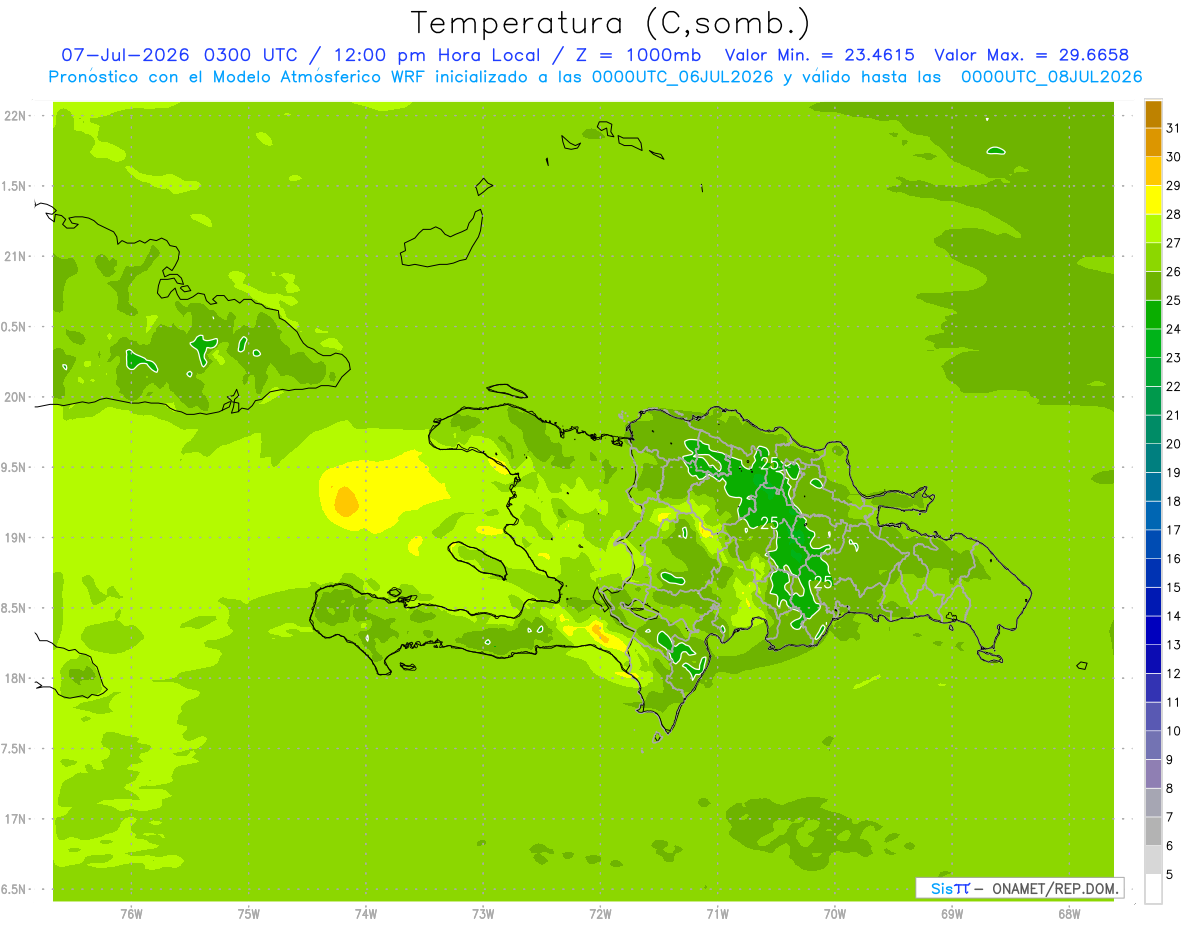The height and width of the screenshot is (927, 1200).
Task: Click the yellow legend swatch between 28 and 29
Action: coord(1153,200)
